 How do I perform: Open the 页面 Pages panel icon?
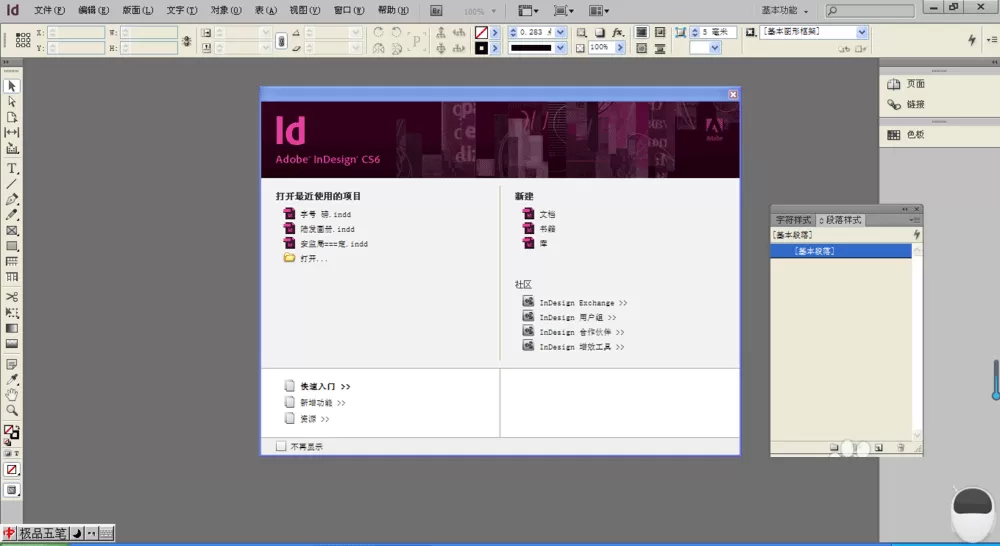(906, 84)
